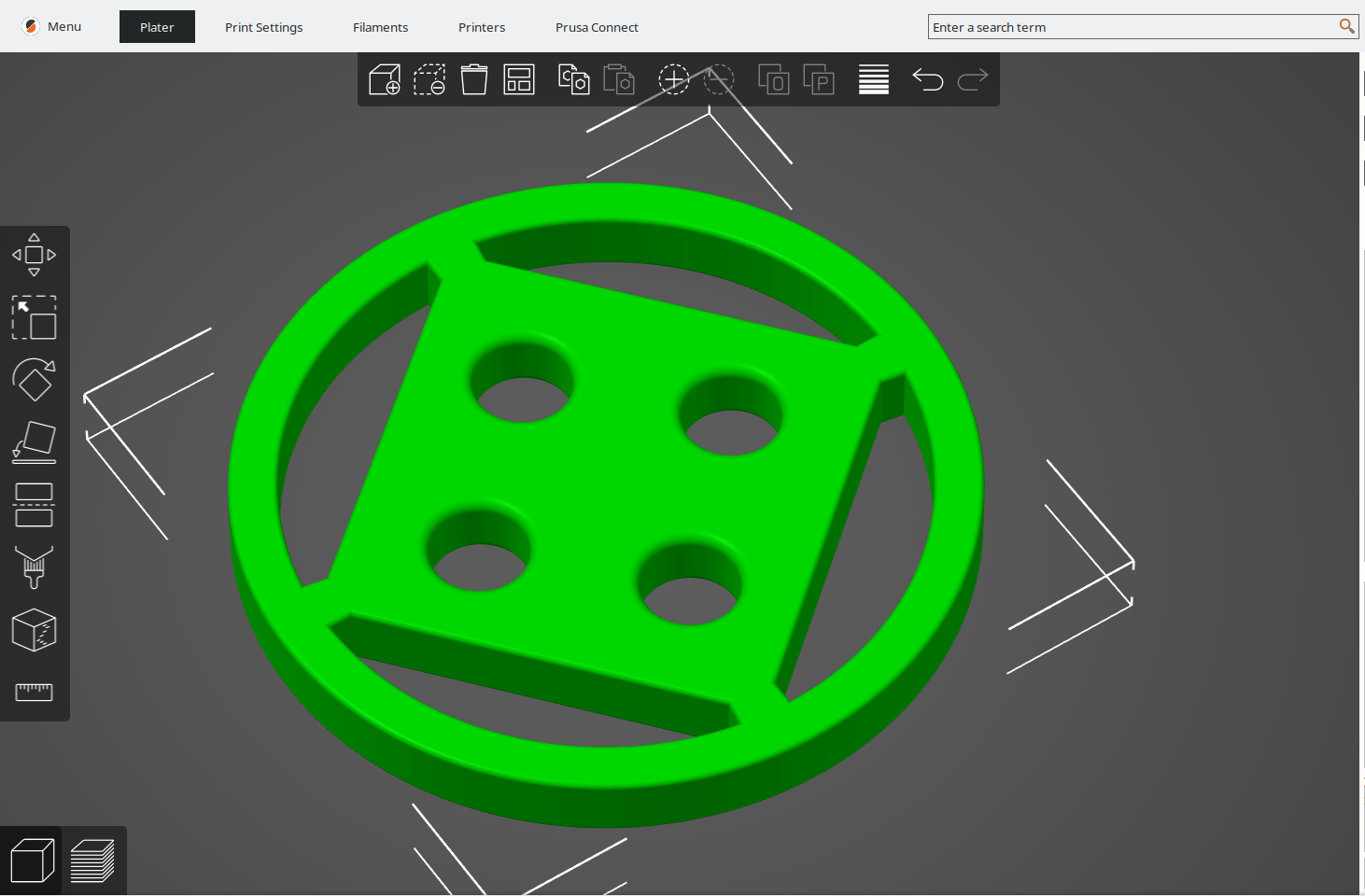Go to the Filaments tab
The height and width of the screenshot is (896, 1365).
380,27
